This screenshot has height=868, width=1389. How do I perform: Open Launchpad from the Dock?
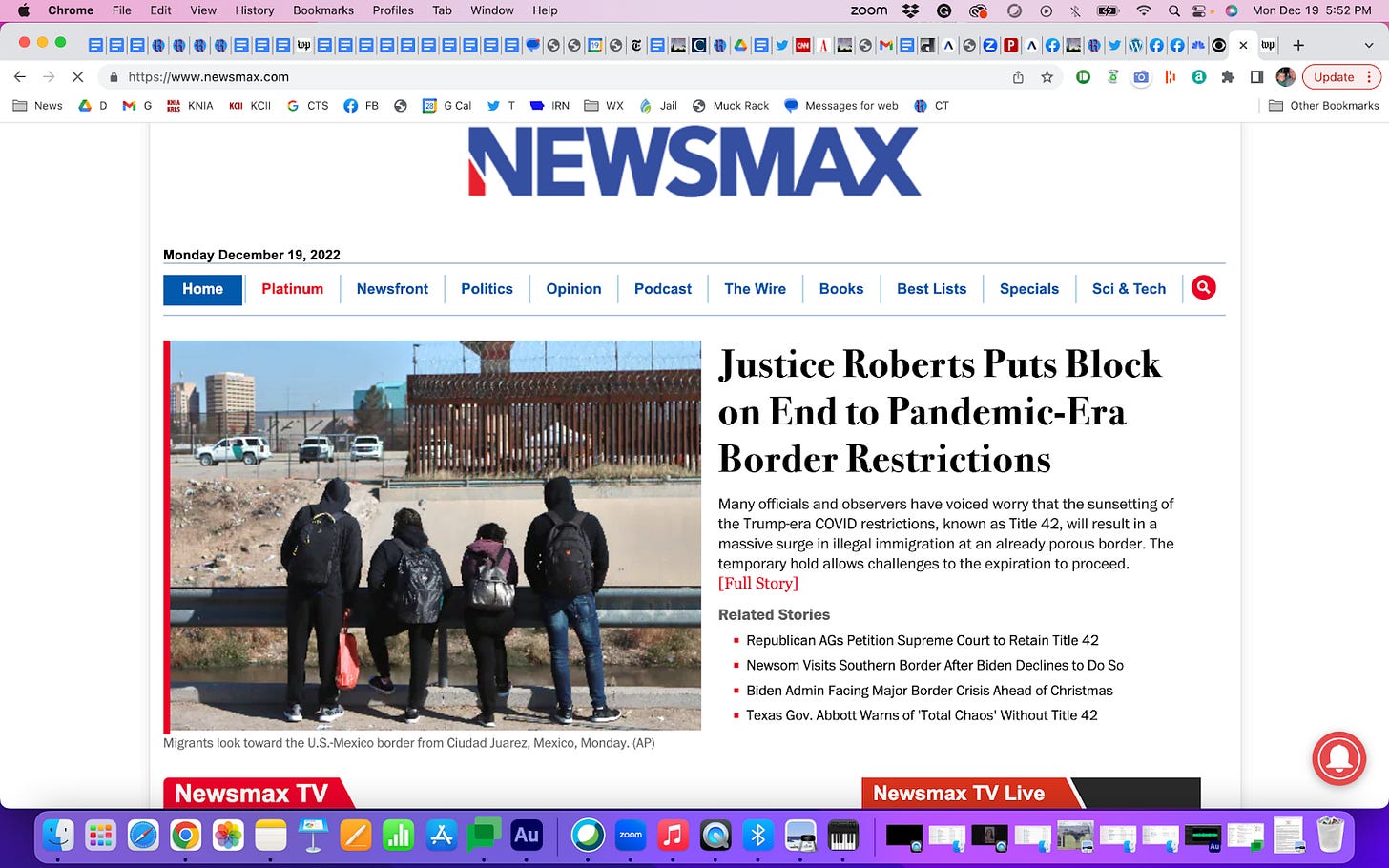click(x=101, y=836)
